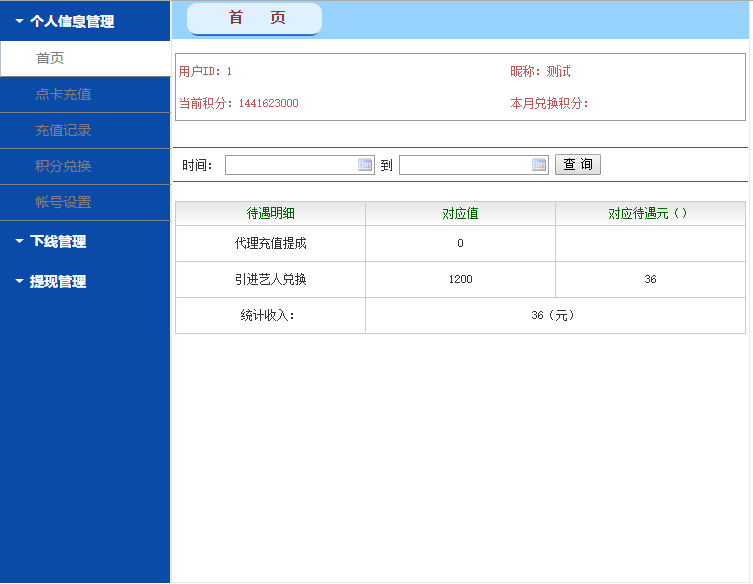
Task: Click the 时间 label
Action: pyautogui.click(x=197, y=165)
